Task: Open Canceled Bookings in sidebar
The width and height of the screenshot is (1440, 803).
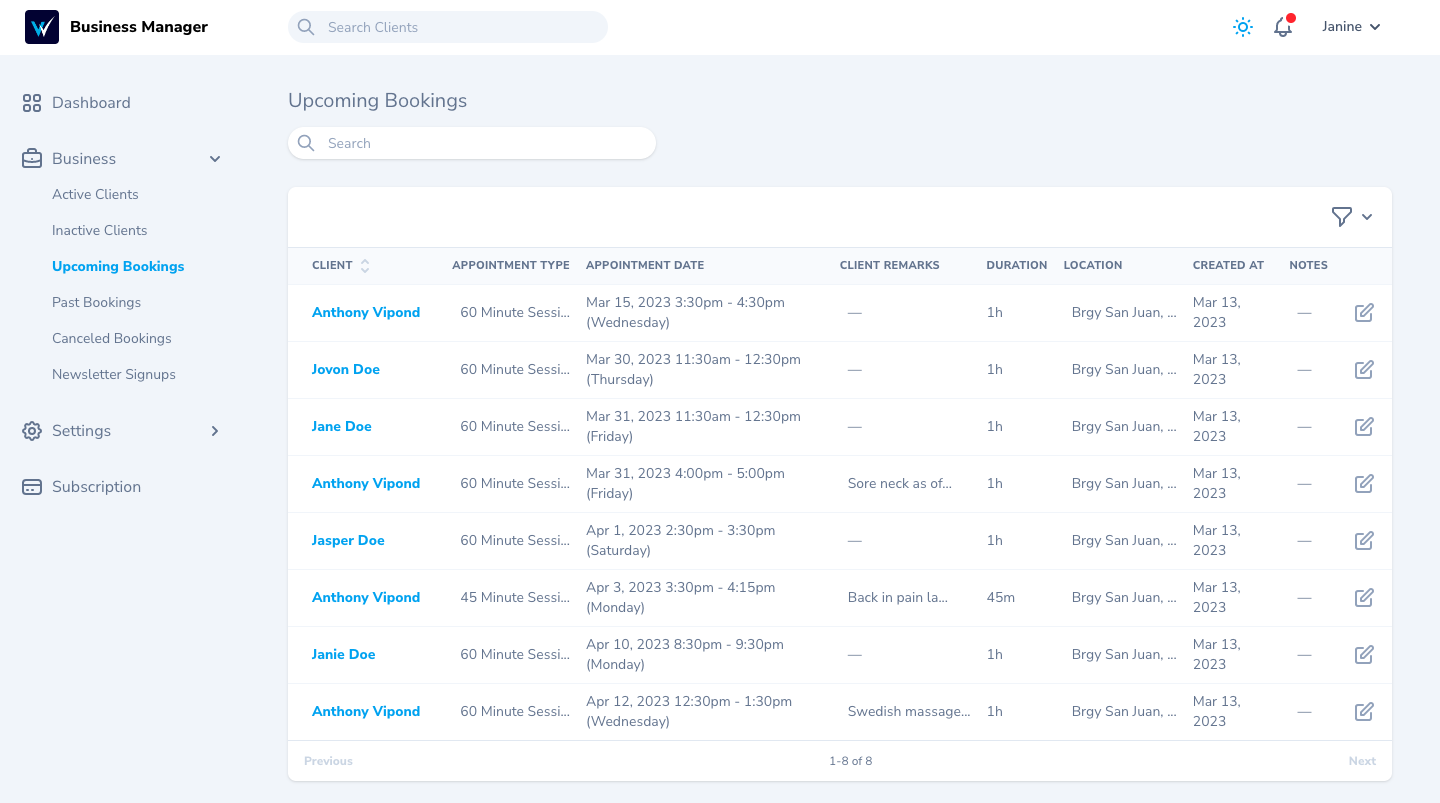Action: (112, 339)
